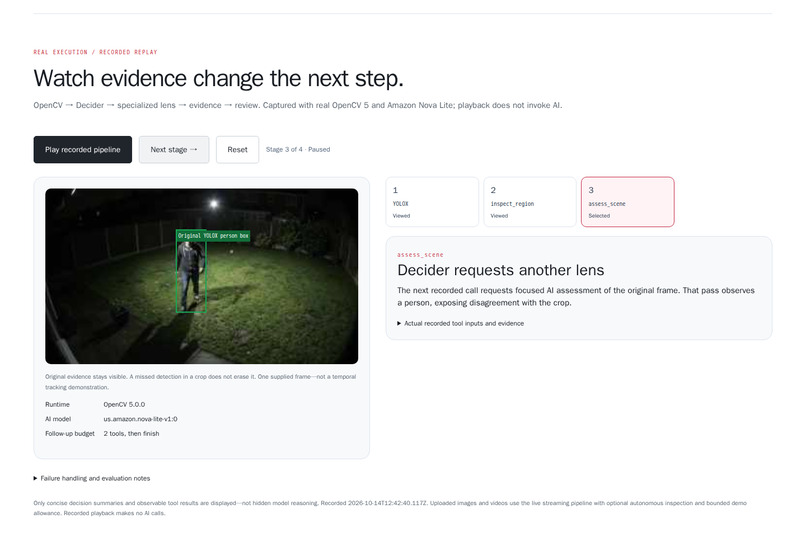Reset the recorded pipeline playback
Screen dimensions: 806x537
coord(237,150)
